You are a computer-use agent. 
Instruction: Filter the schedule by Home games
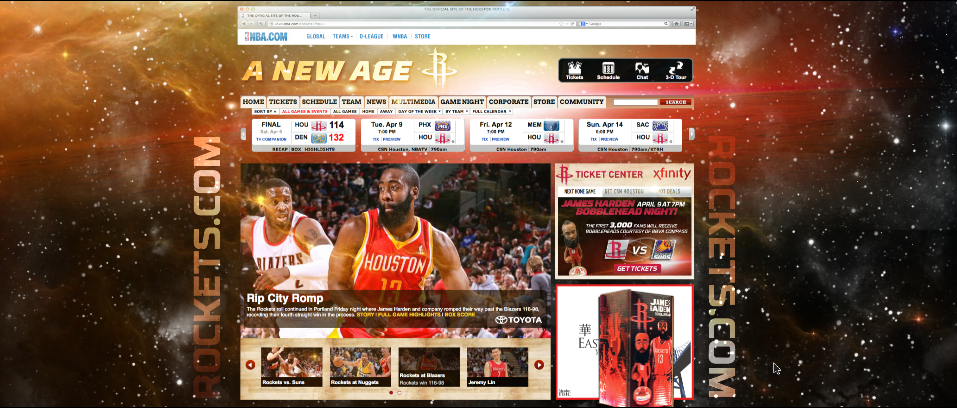[368, 112]
